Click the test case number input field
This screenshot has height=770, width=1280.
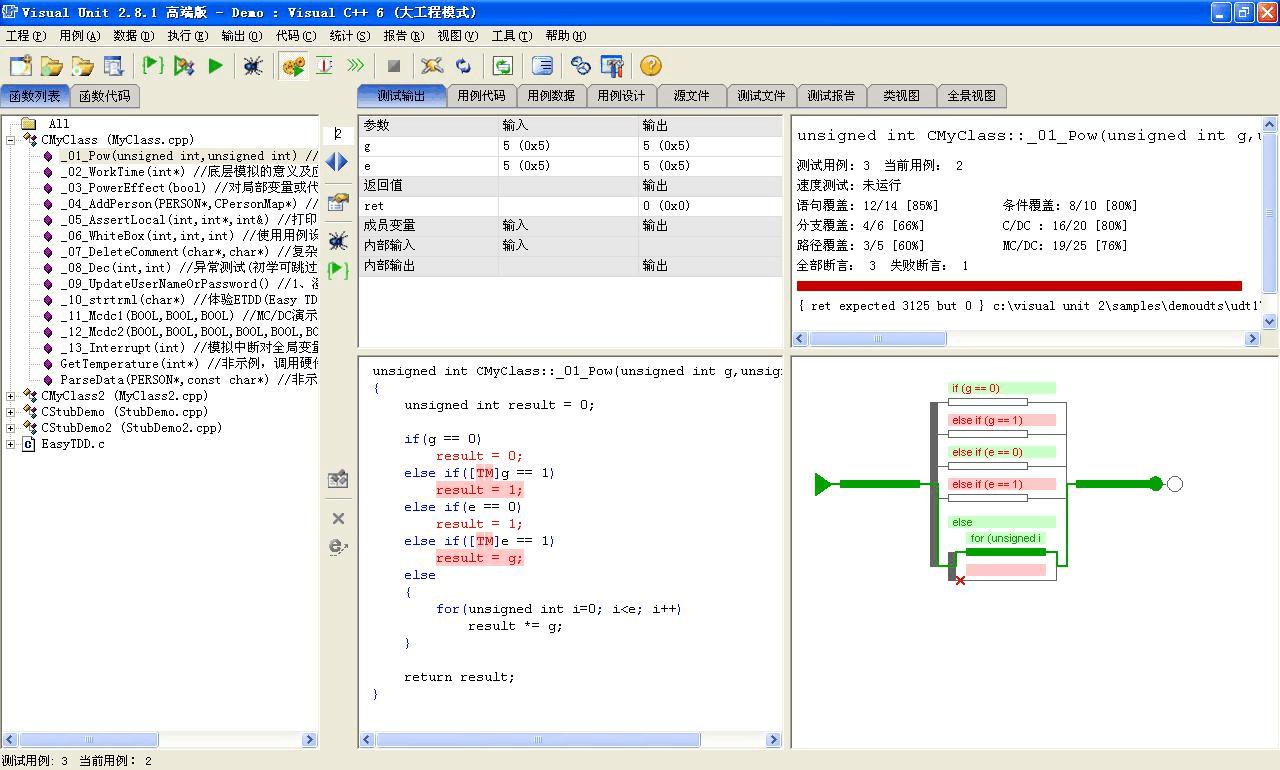click(338, 133)
